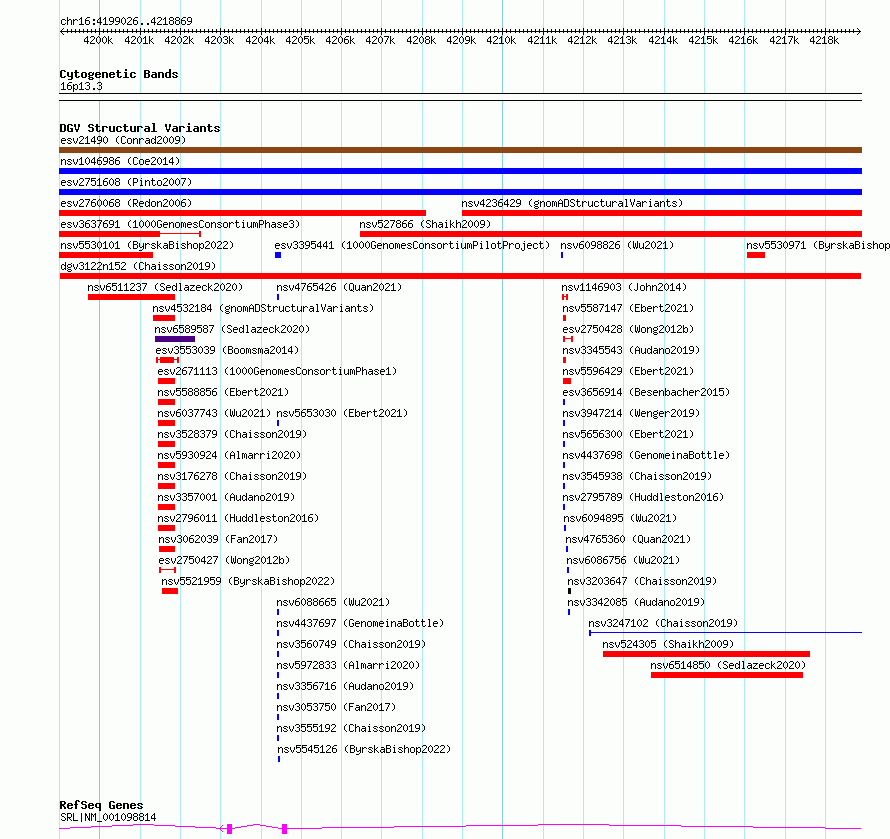Open nsv6589587 (Sedlazeck2020) label
Screen dimensions: 890x839
[x=232, y=329]
